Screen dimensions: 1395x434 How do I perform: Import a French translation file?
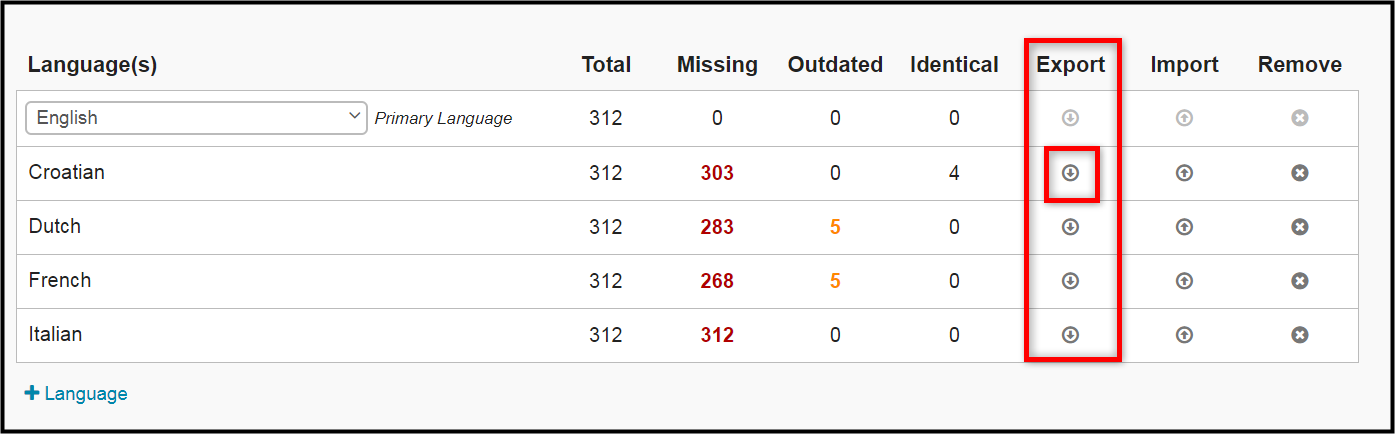tap(1184, 281)
